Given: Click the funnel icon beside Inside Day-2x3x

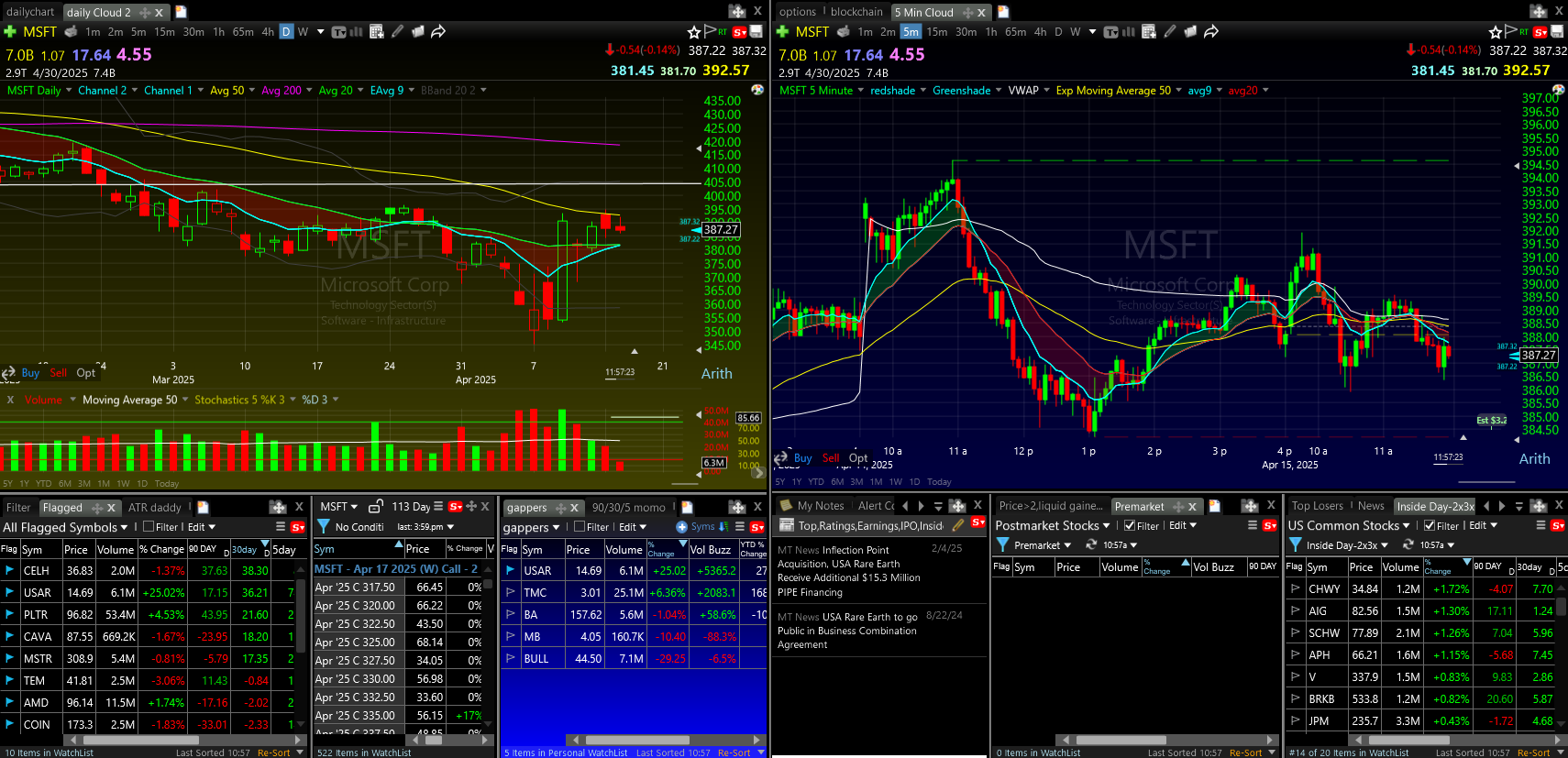Looking at the screenshot, I should pos(1296,544).
